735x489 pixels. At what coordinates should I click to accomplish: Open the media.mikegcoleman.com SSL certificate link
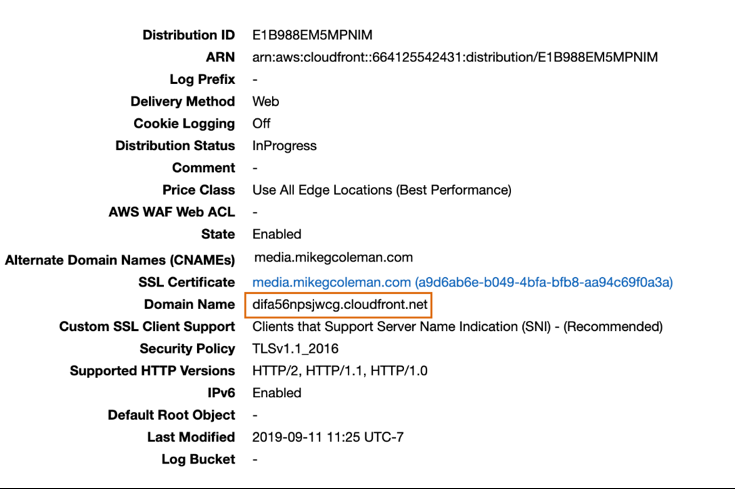click(462, 282)
